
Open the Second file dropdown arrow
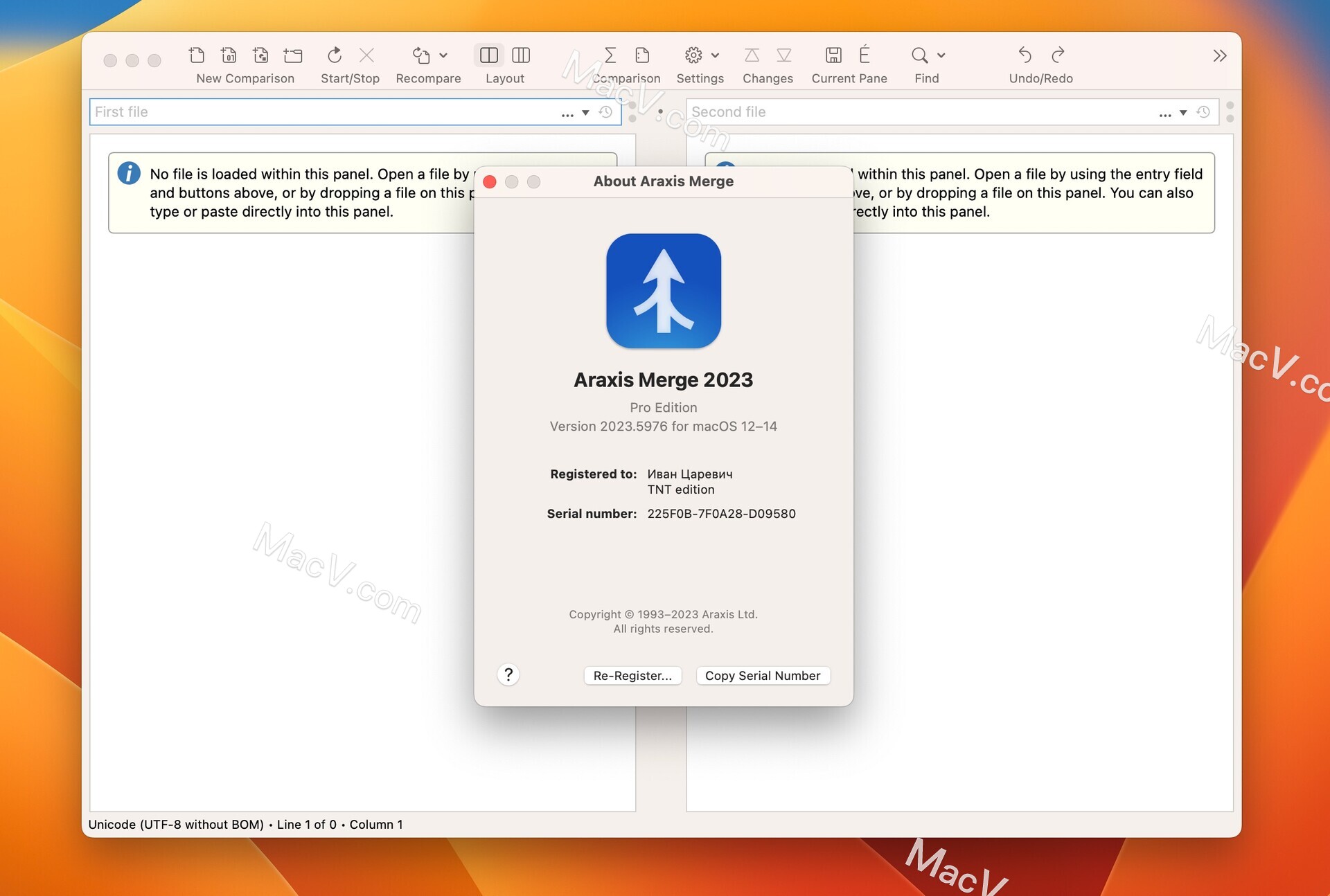(x=1183, y=113)
